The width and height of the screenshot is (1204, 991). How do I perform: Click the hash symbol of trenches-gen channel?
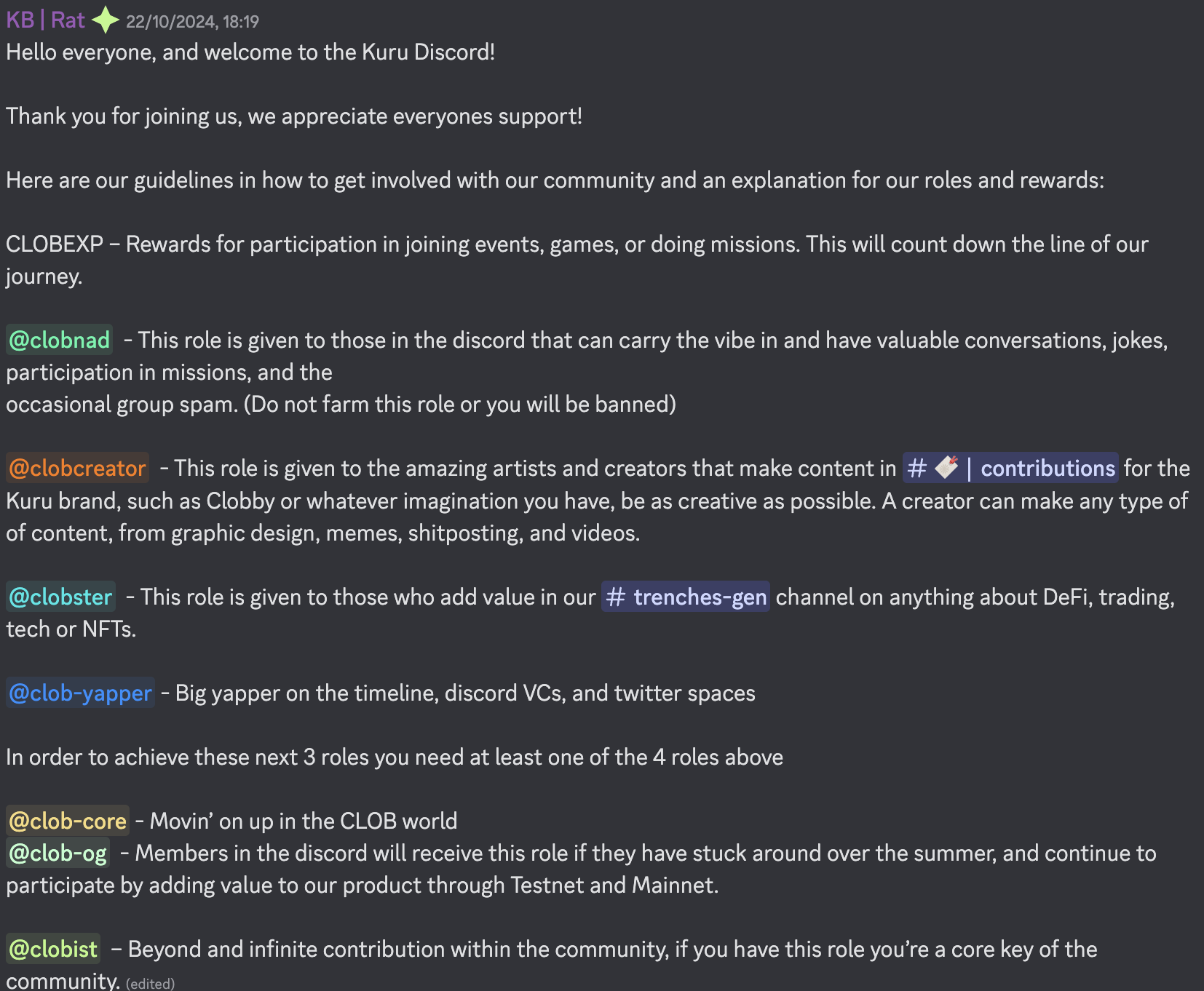coord(616,597)
